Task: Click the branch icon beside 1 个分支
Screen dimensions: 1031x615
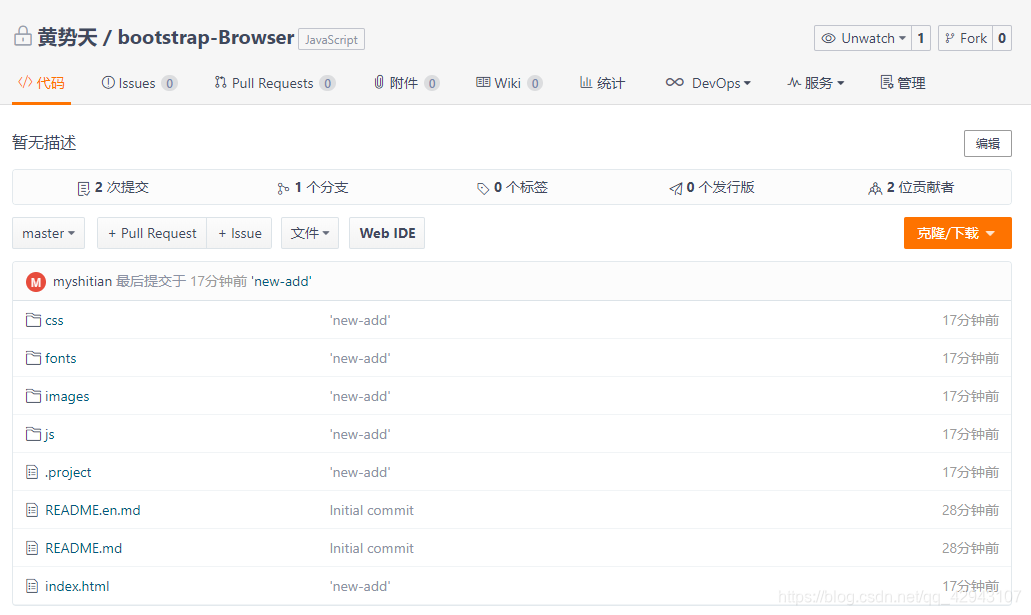Action: [x=283, y=189]
